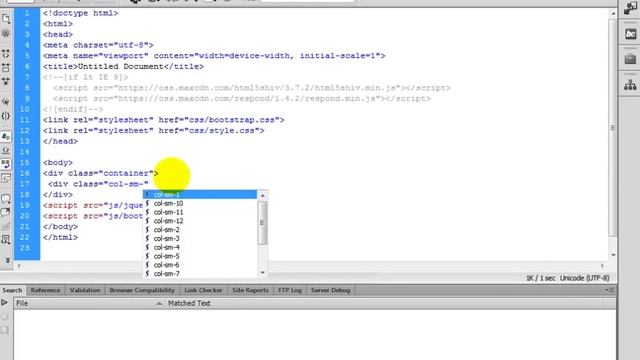Open the site-tree Files panel icon
Viewport: 640px width, 360px height.
(630, 84)
